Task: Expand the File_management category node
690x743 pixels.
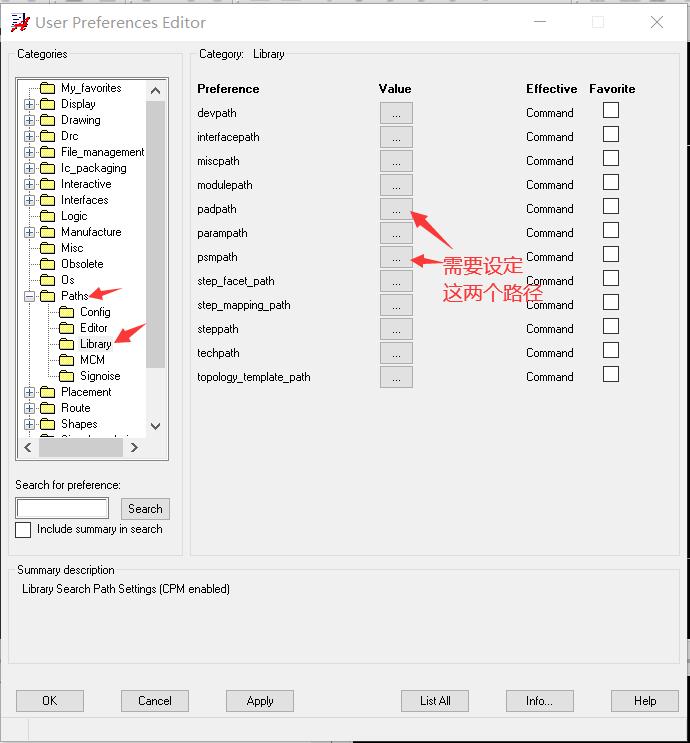Action: tap(29, 153)
